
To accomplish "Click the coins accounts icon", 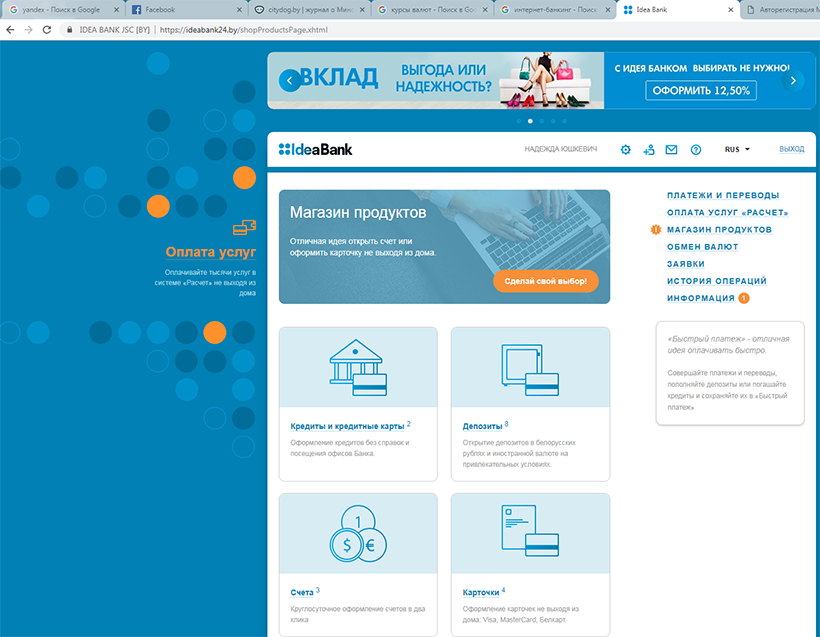I will tap(358, 533).
